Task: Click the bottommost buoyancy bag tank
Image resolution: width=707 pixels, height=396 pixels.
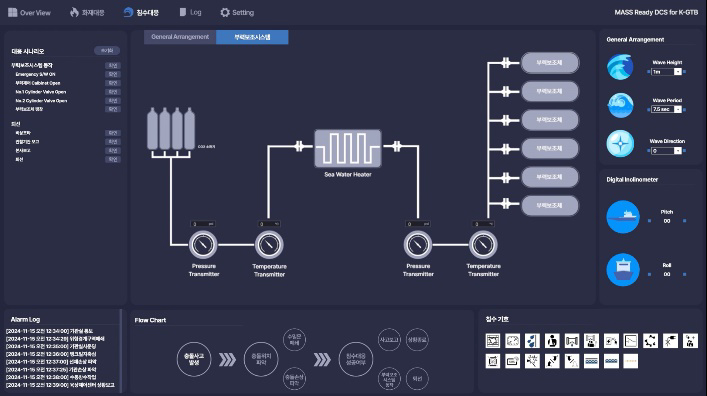Action: pyautogui.click(x=550, y=206)
